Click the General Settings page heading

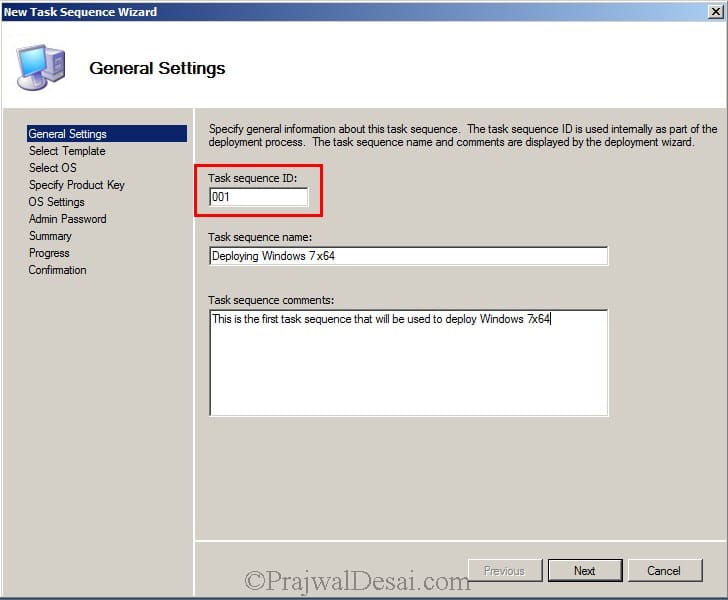tap(157, 68)
